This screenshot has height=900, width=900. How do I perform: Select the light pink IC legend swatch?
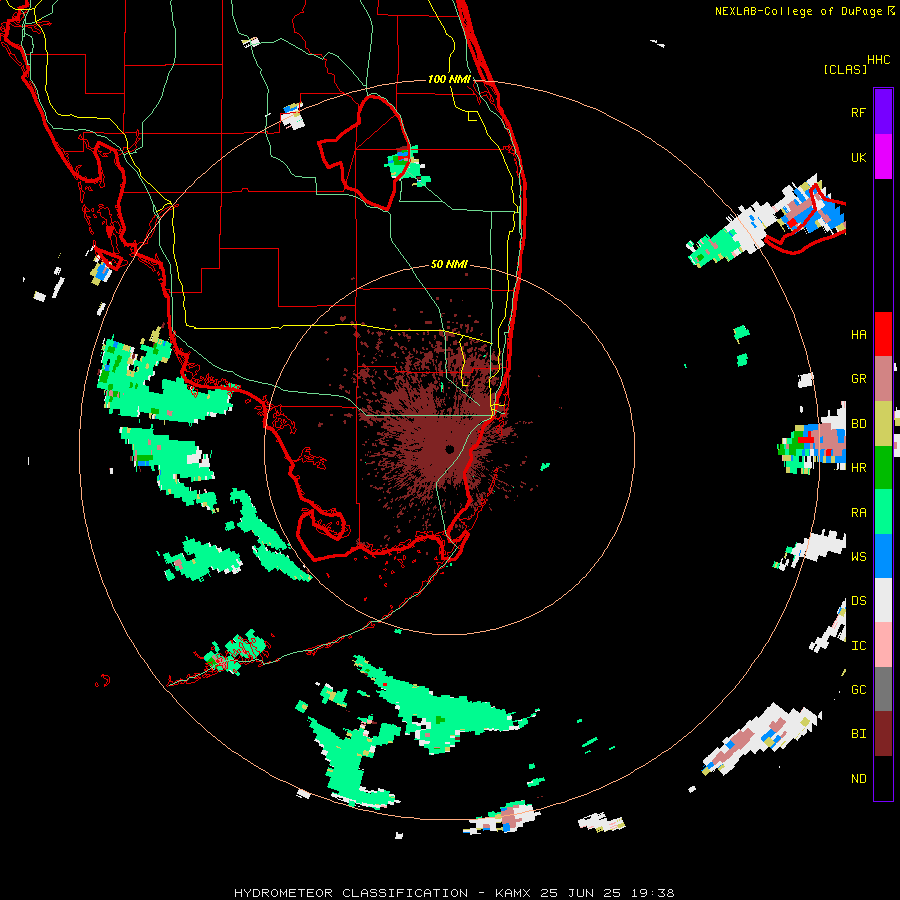tap(883, 645)
